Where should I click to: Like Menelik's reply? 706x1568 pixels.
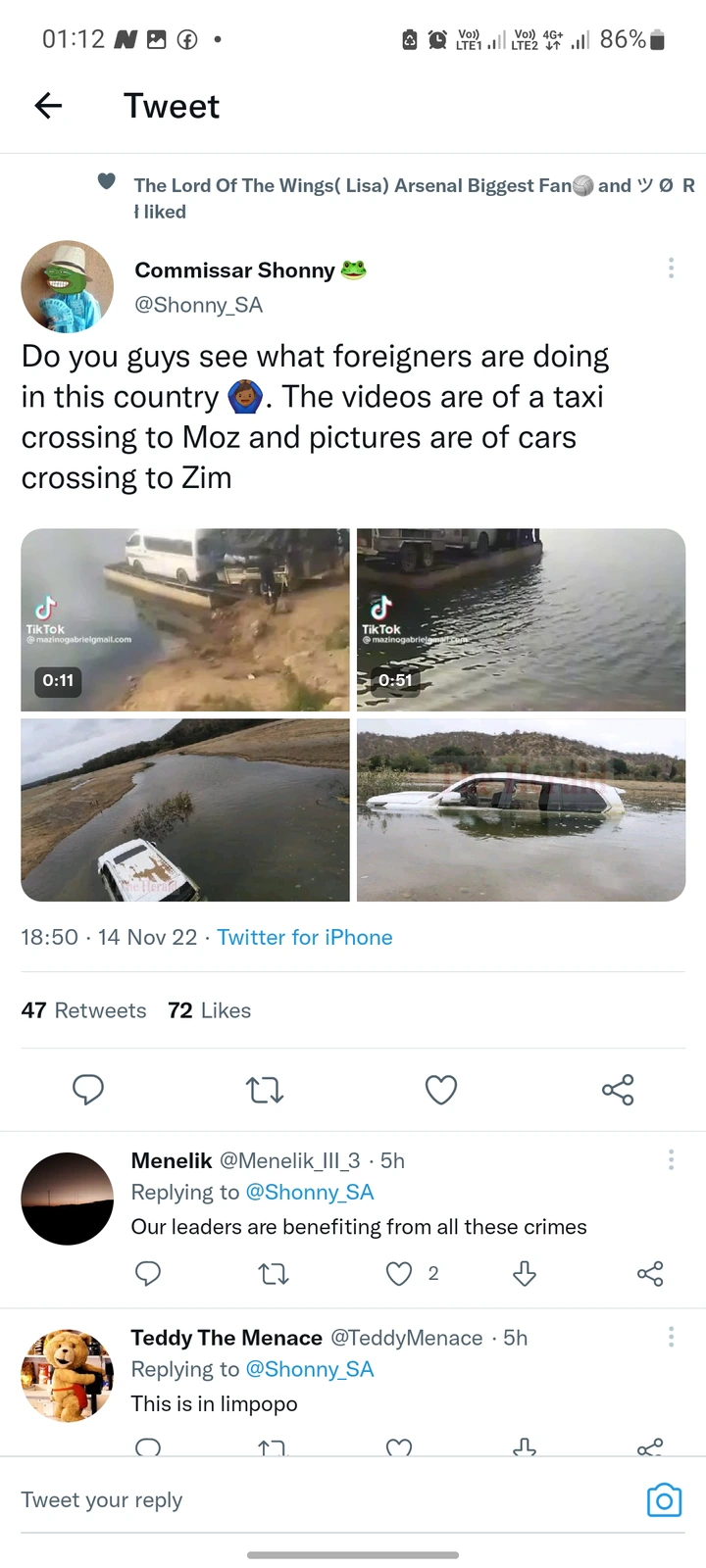(x=398, y=1273)
